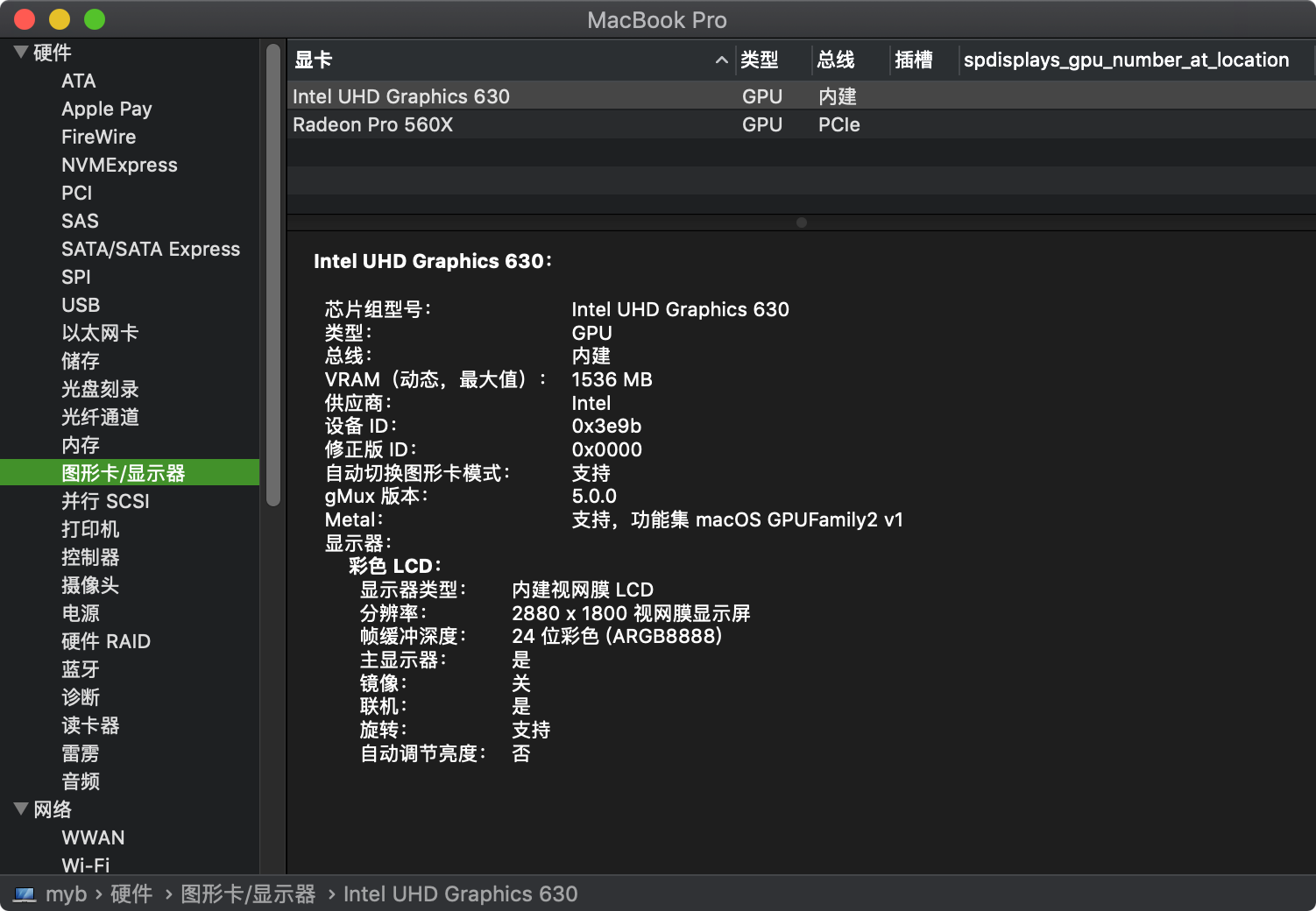Click the VRAM value 1536 MB
The height and width of the screenshot is (911, 1316).
(612, 380)
